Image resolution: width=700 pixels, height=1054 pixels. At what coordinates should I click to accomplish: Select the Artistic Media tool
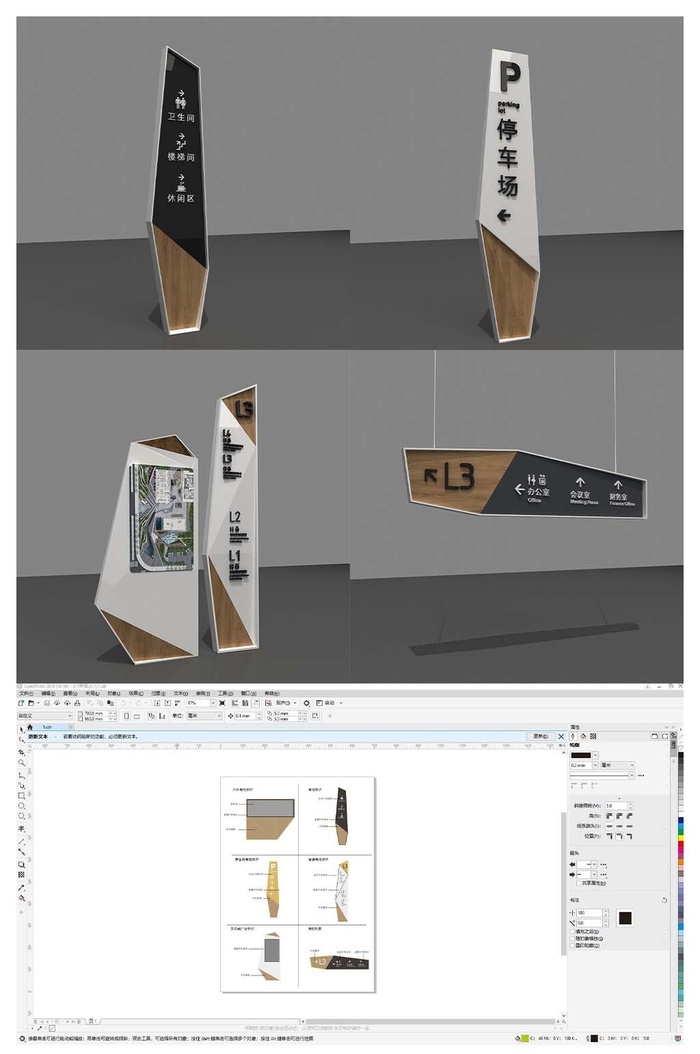(x=22, y=785)
